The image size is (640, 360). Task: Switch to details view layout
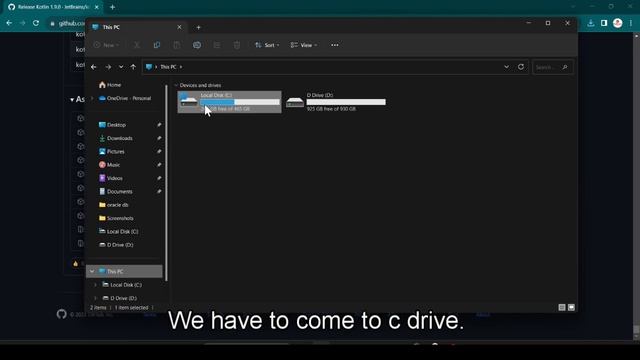pyautogui.click(x=562, y=307)
